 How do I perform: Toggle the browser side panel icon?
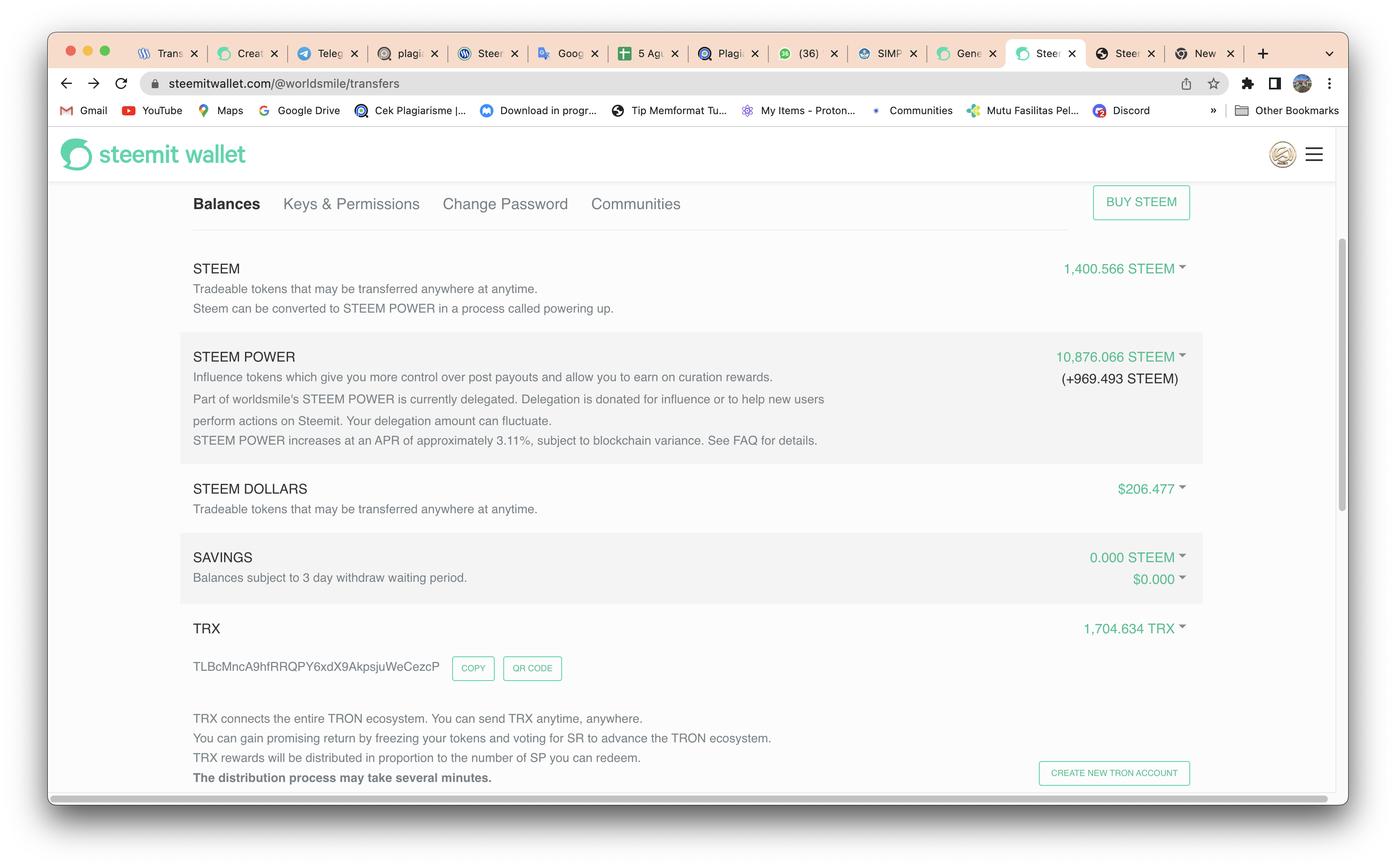pyautogui.click(x=1275, y=84)
